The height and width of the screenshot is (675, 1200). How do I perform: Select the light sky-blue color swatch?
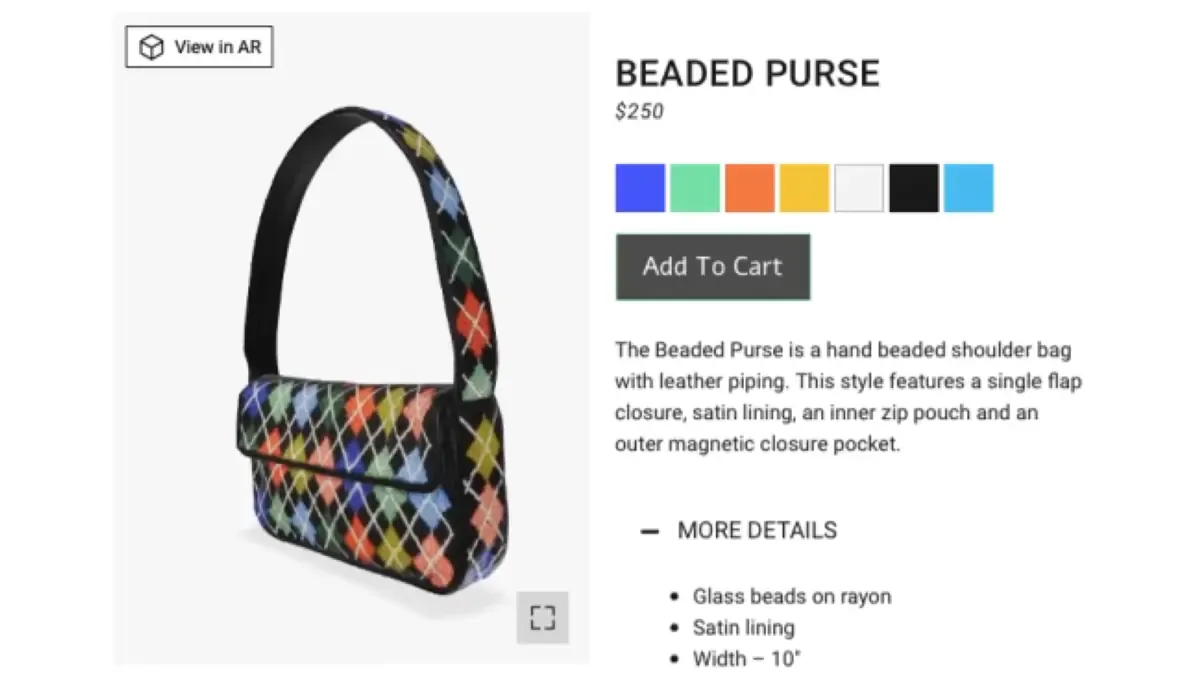tap(968, 188)
